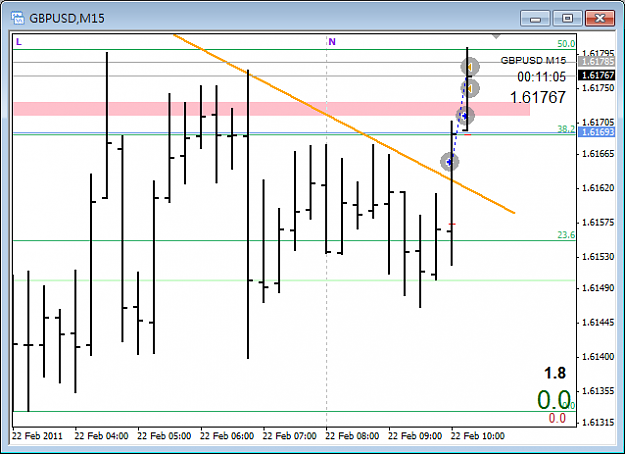Click the second orange arrow trade marker
Screen dimensions: 625x454
pyautogui.click(x=470, y=88)
